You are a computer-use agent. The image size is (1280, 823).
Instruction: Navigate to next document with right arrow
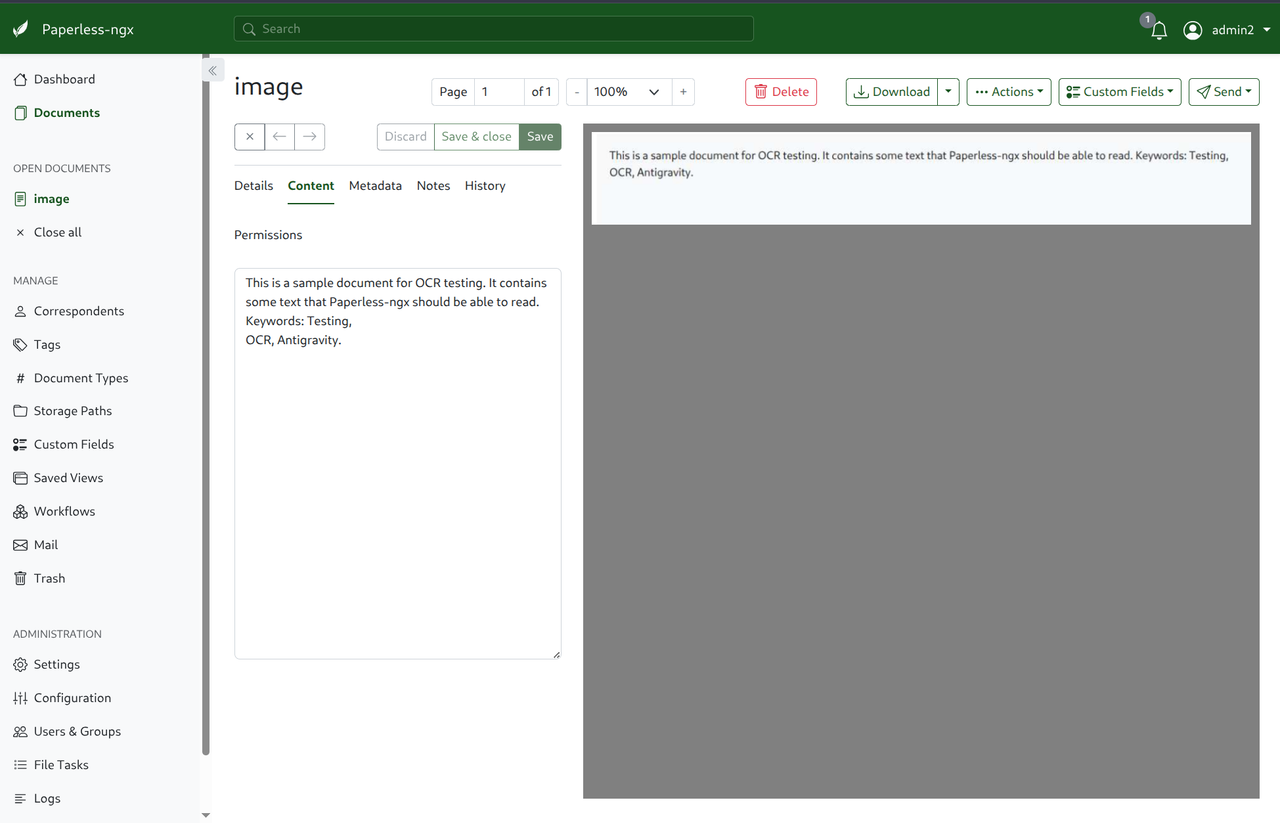[x=309, y=136]
